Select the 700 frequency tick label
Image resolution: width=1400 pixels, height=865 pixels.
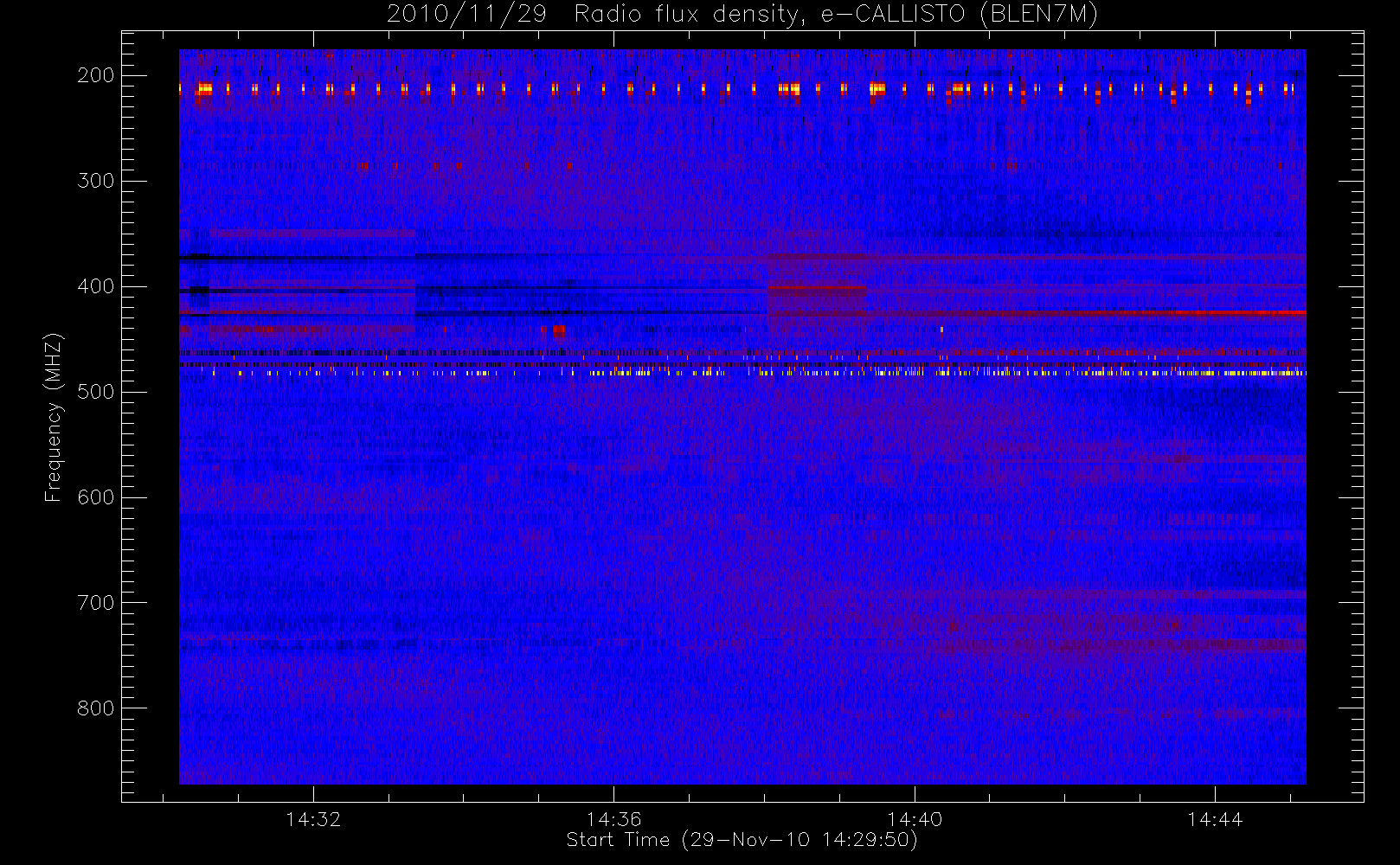(96, 603)
